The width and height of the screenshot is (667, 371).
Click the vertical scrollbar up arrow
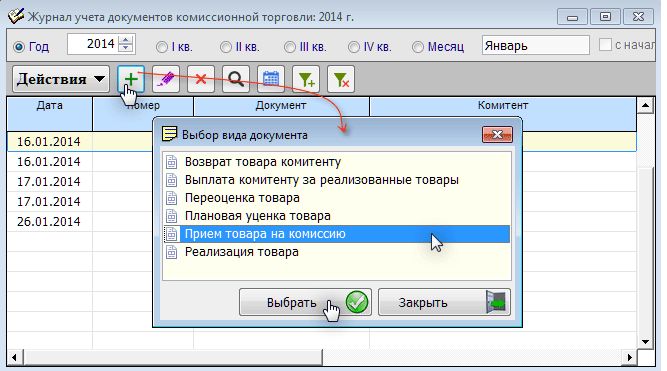pyautogui.click(x=645, y=105)
